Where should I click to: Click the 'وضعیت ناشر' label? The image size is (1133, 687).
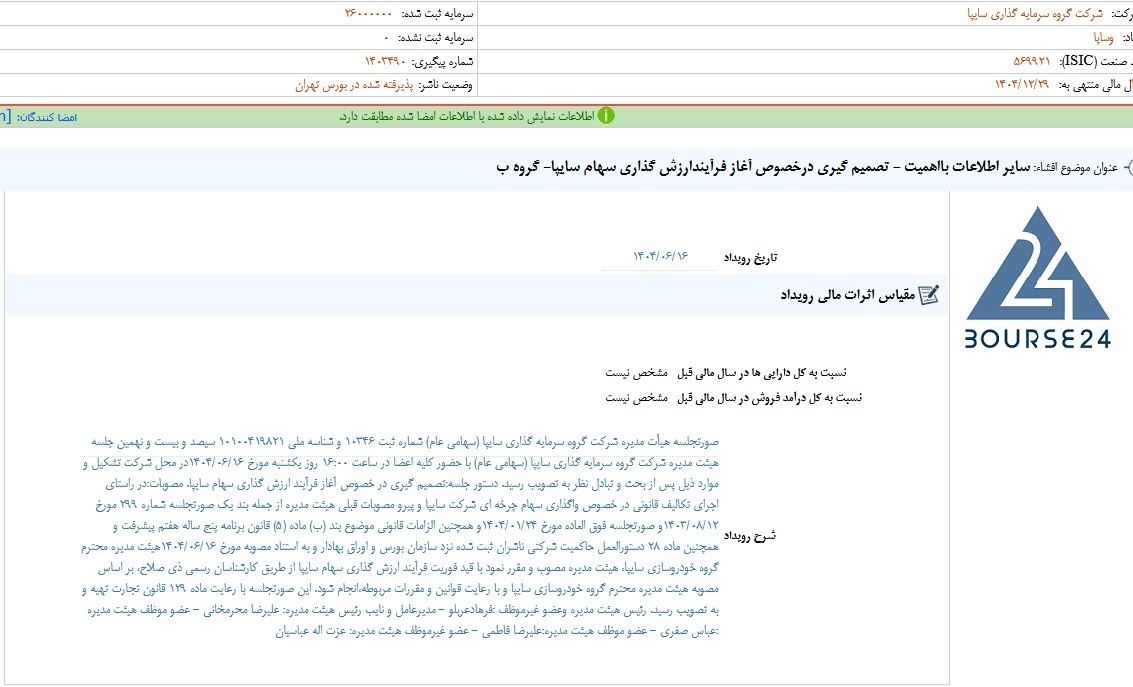tap(446, 85)
